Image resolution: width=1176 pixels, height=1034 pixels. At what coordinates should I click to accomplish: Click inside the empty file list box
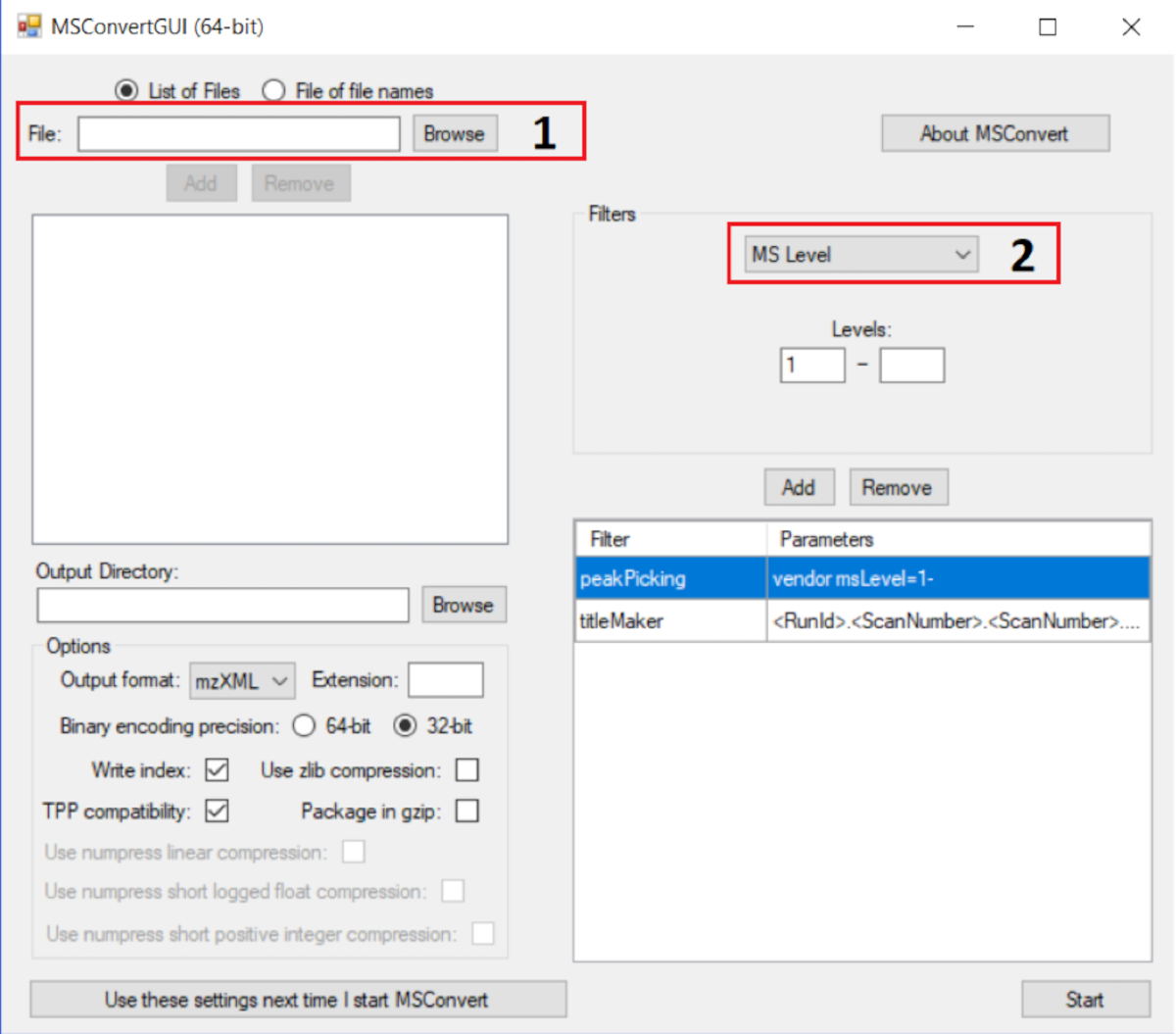click(270, 379)
